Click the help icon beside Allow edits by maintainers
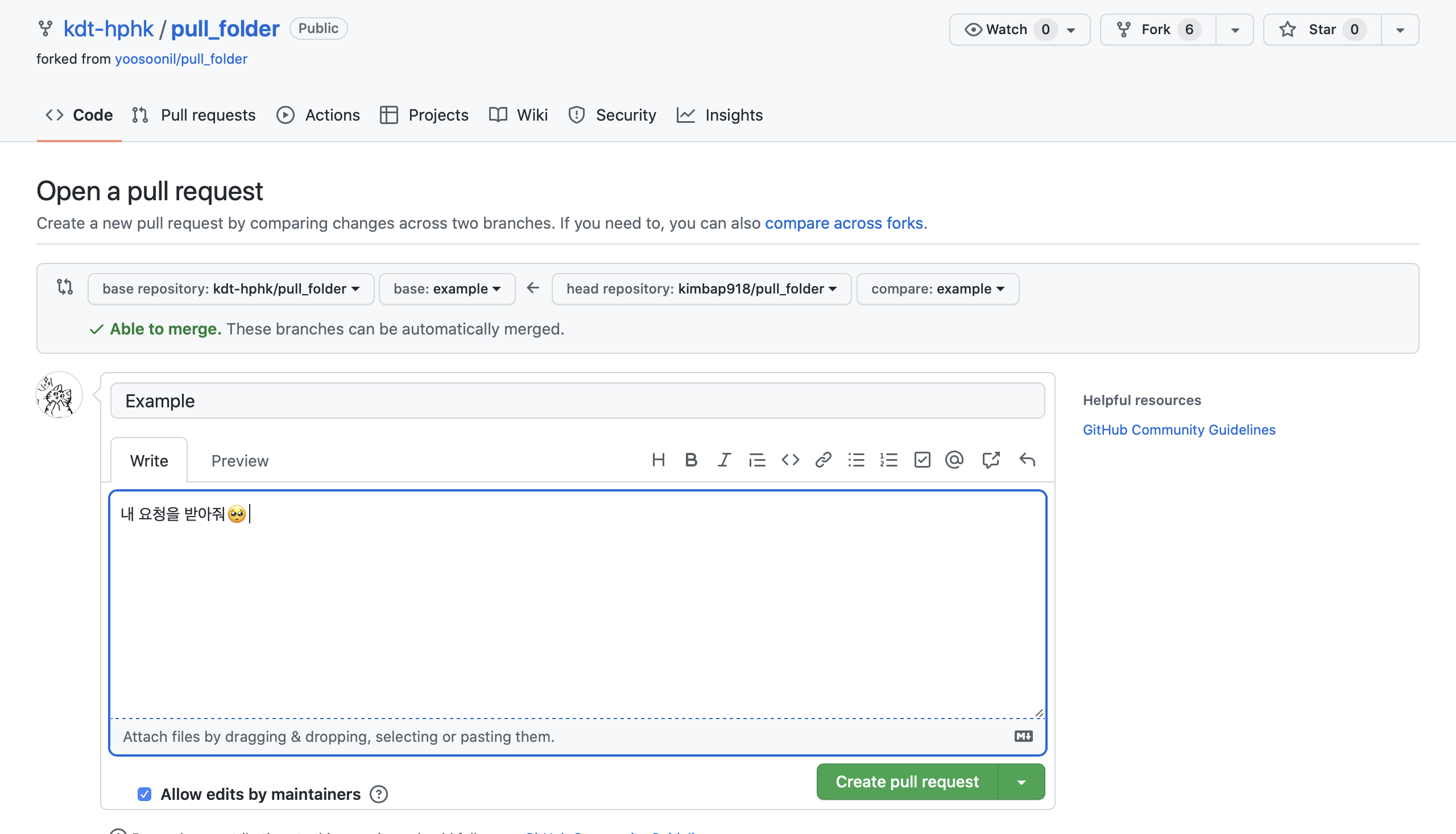This screenshot has height=834, width=1456. (378, 795)
